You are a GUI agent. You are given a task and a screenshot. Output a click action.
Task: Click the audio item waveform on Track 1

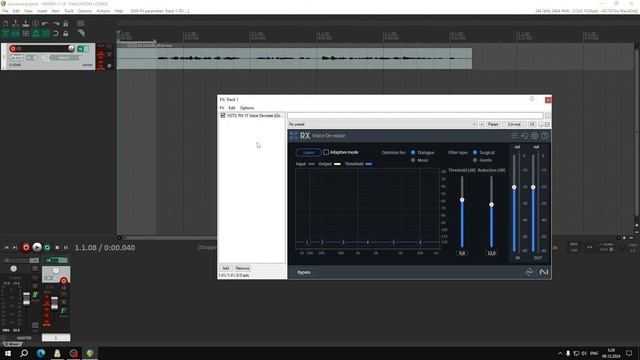click(x=294, y=58)
